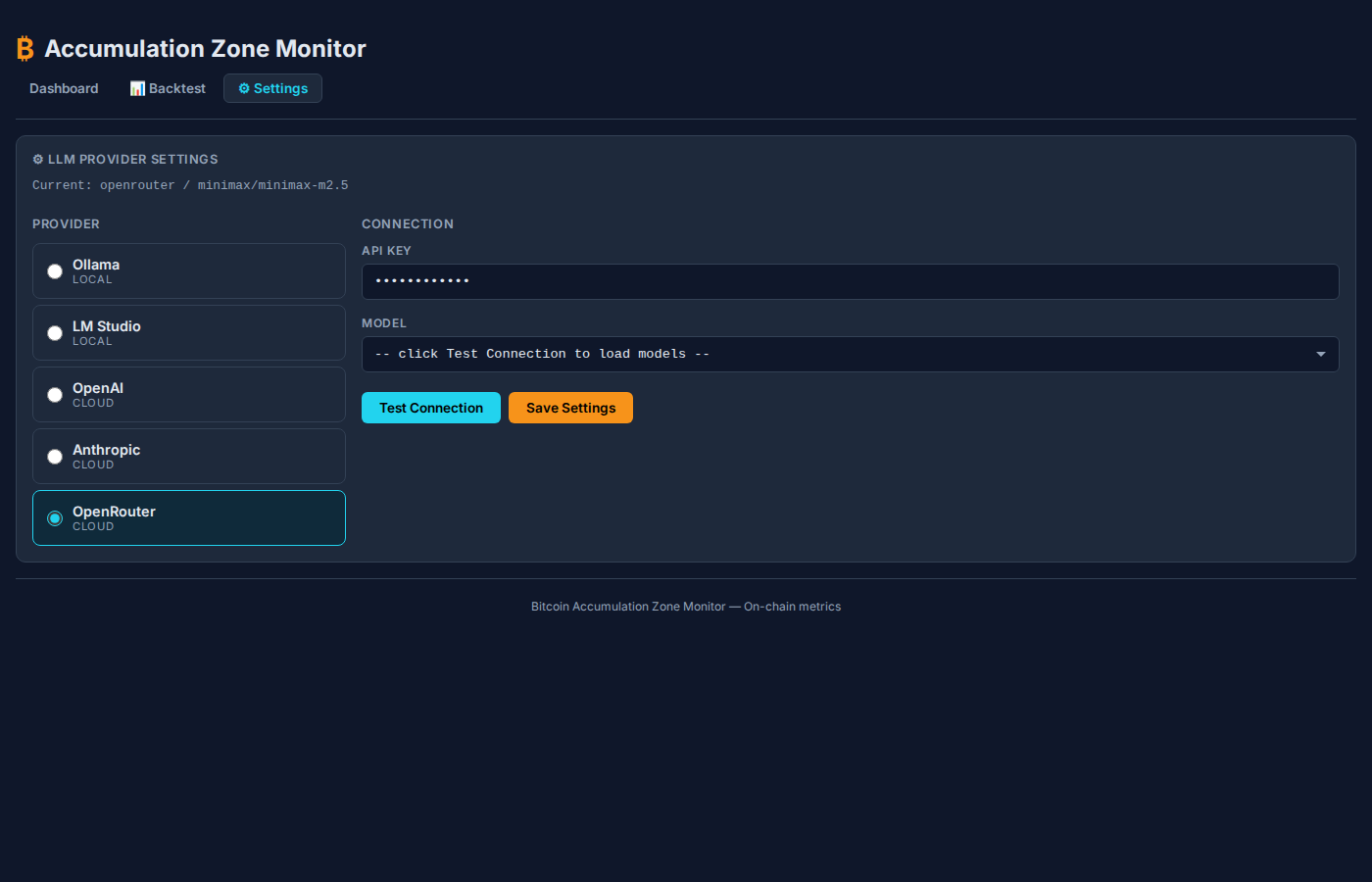Open the Settings tab

272,88
